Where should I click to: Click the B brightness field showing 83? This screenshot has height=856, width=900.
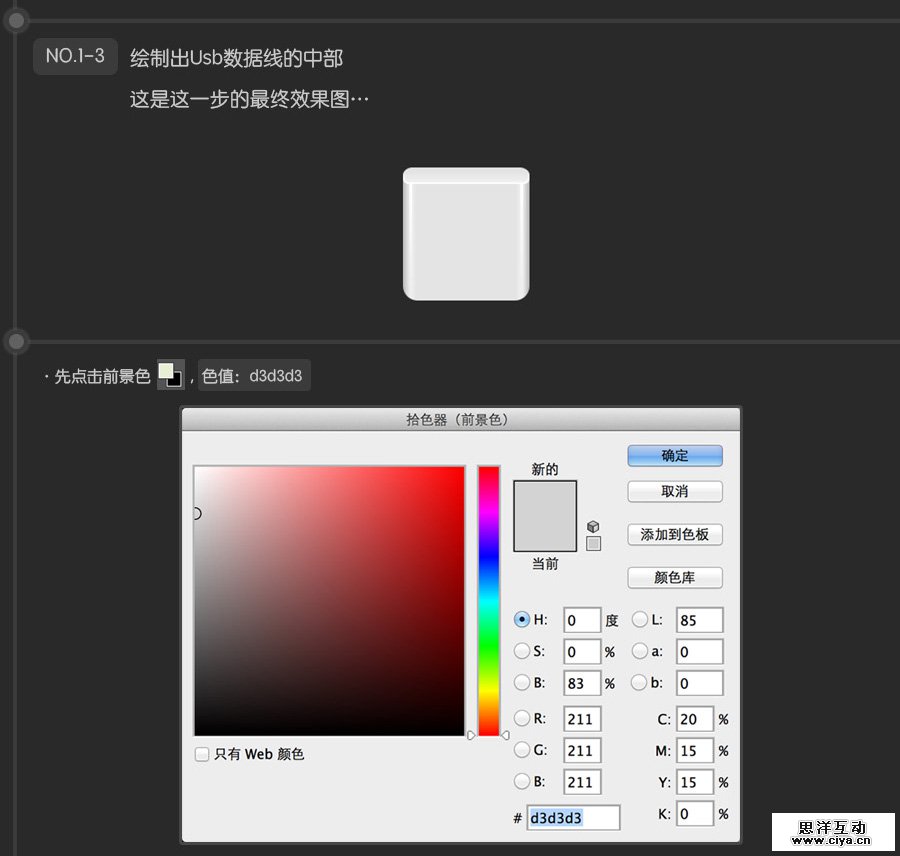[582, 683]
